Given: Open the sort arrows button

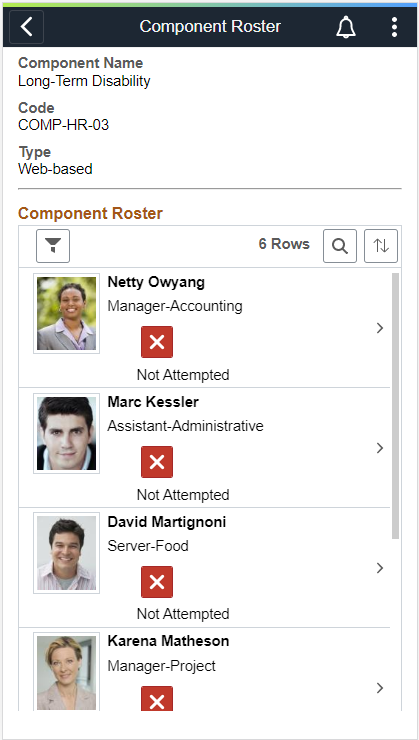Looking at the screenshot, I should click(x=381, y=246).
